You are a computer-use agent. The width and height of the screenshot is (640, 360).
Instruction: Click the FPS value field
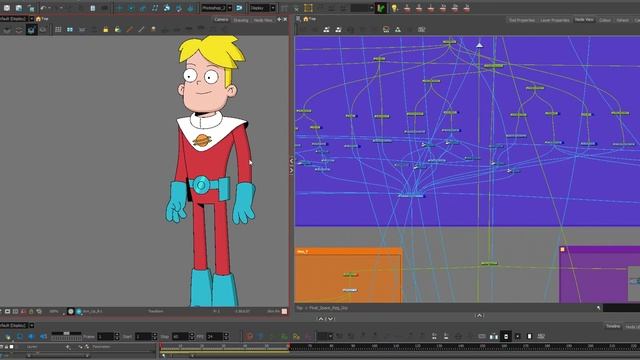pyautogui.click(x=215, y=336)
